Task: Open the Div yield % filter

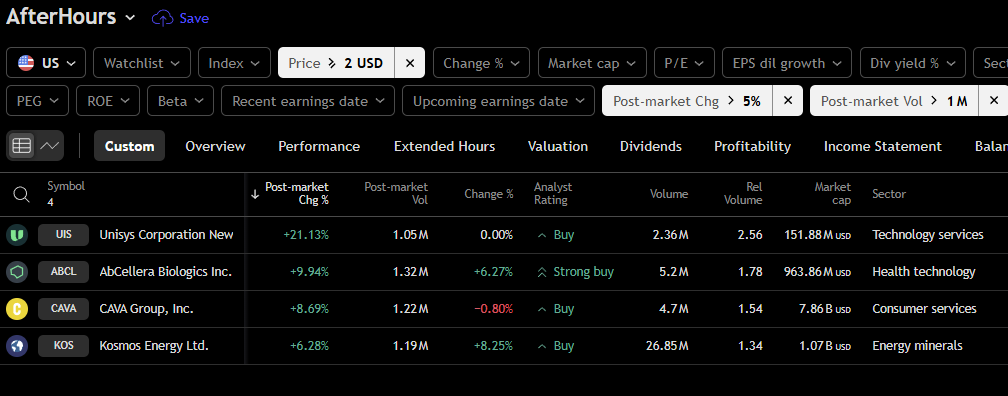Action: tap(912, 63)
